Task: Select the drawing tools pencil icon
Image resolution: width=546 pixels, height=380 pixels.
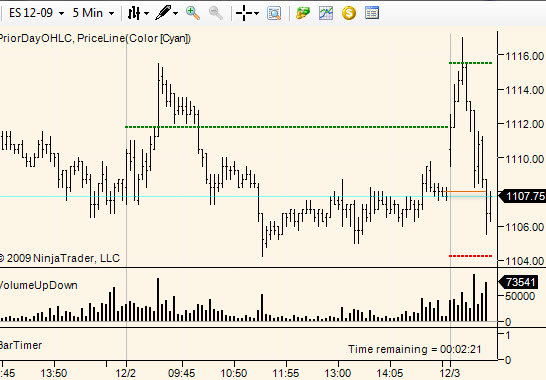Action: pyautogui.click(x=163, y=13)
